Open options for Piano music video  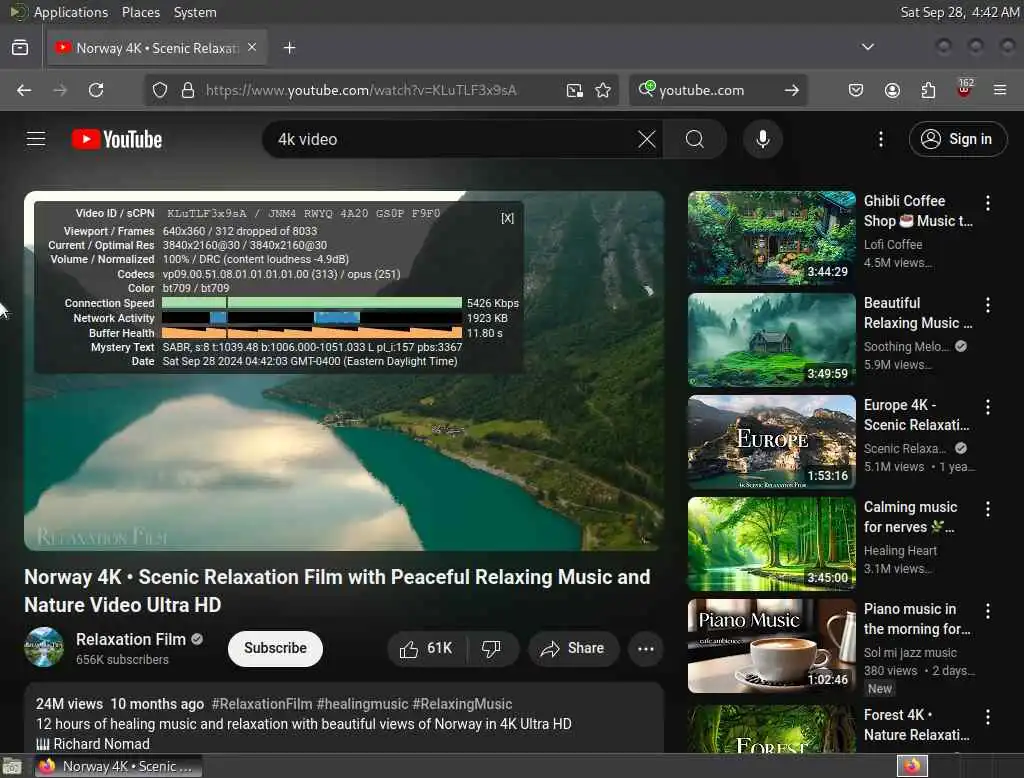click(988, 611)
